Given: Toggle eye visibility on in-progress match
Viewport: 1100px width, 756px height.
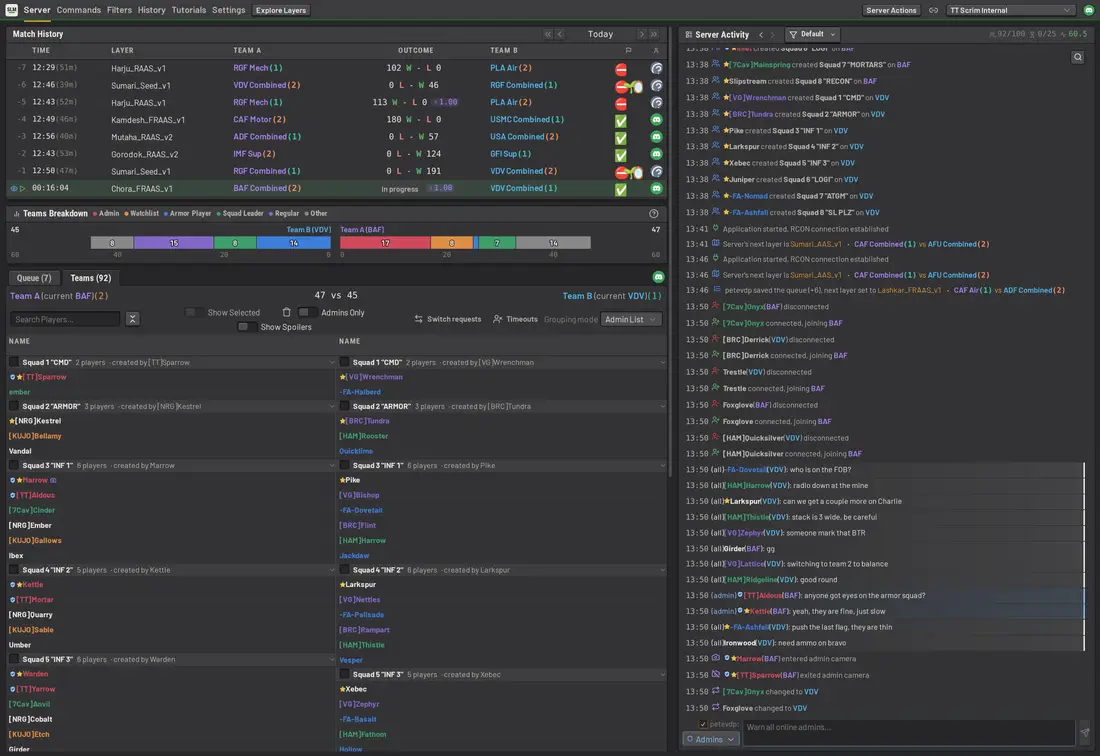Looking at the screenshot, I should [x=13, y=188].
